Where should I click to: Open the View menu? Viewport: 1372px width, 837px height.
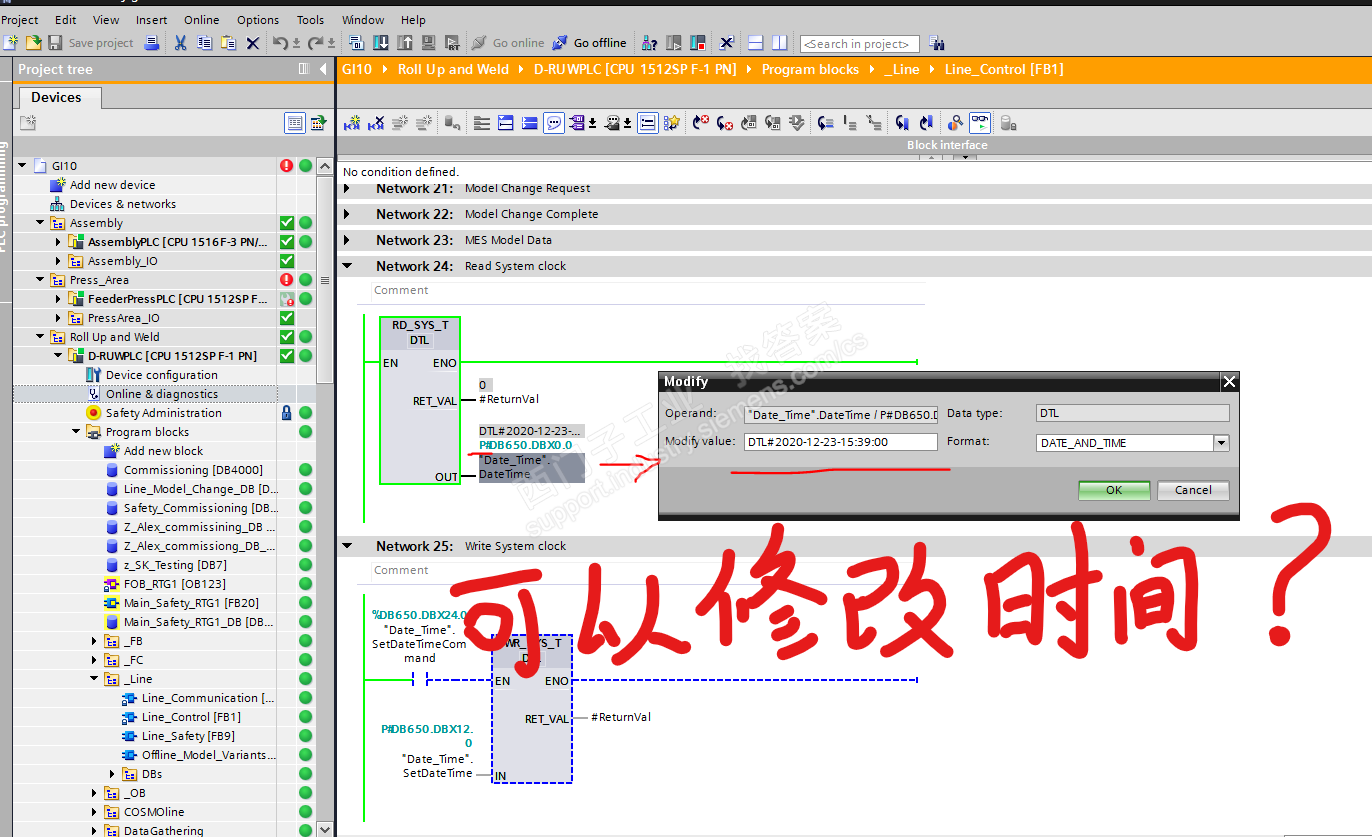pyautogui.click(x=106, y=20)
